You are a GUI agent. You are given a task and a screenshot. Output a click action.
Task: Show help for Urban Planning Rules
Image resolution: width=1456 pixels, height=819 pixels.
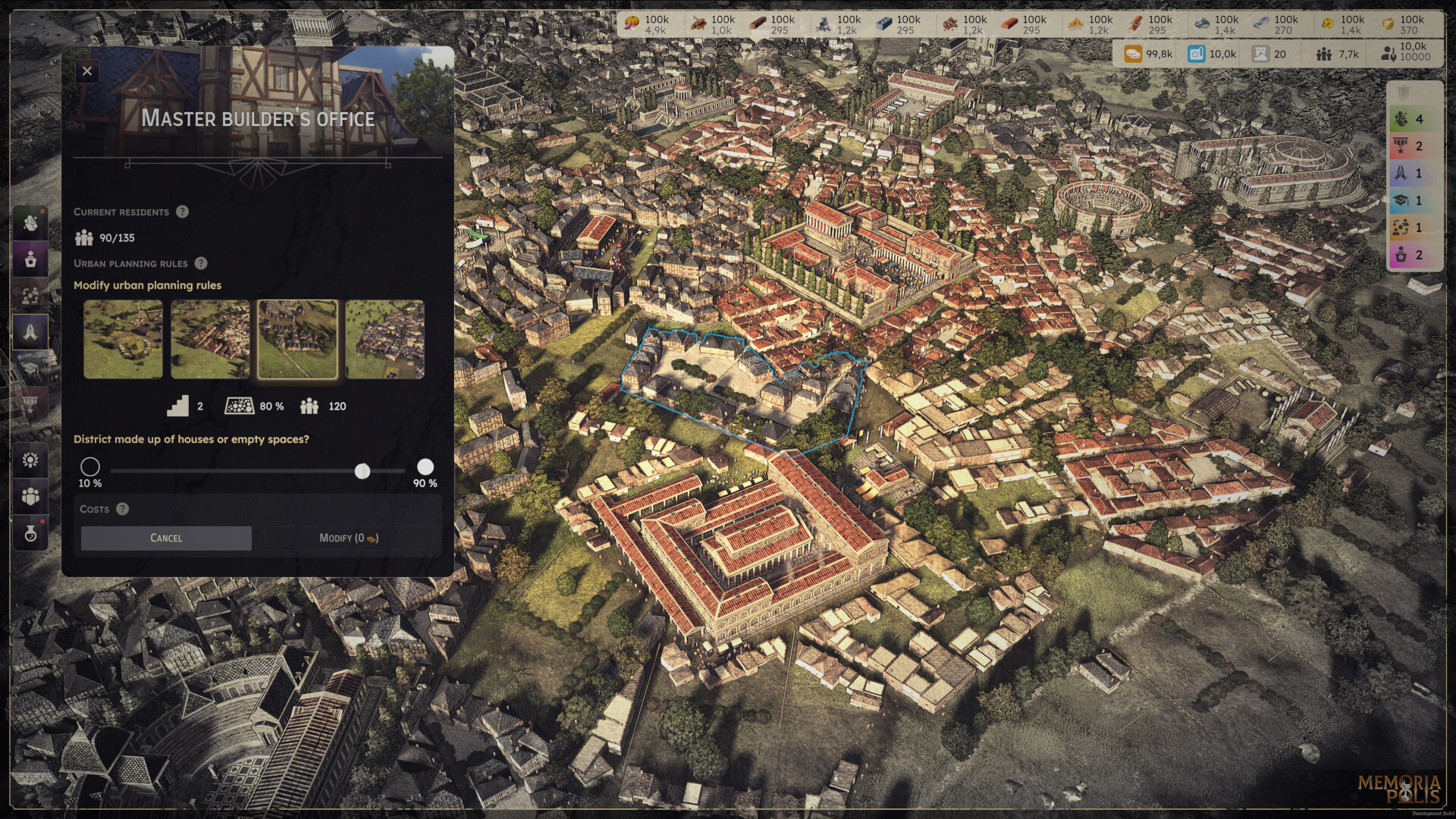(x=201, y=263)
